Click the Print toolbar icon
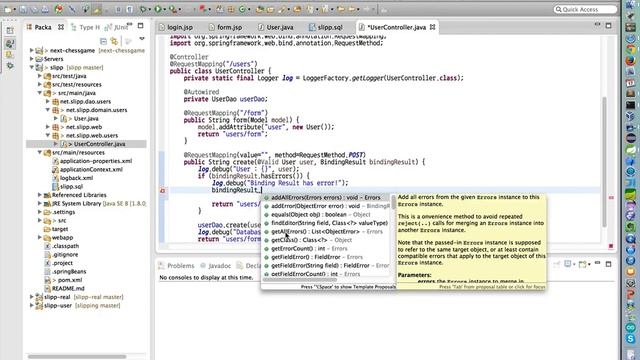Screen dimensions: 640x360 tap(45, 9)
